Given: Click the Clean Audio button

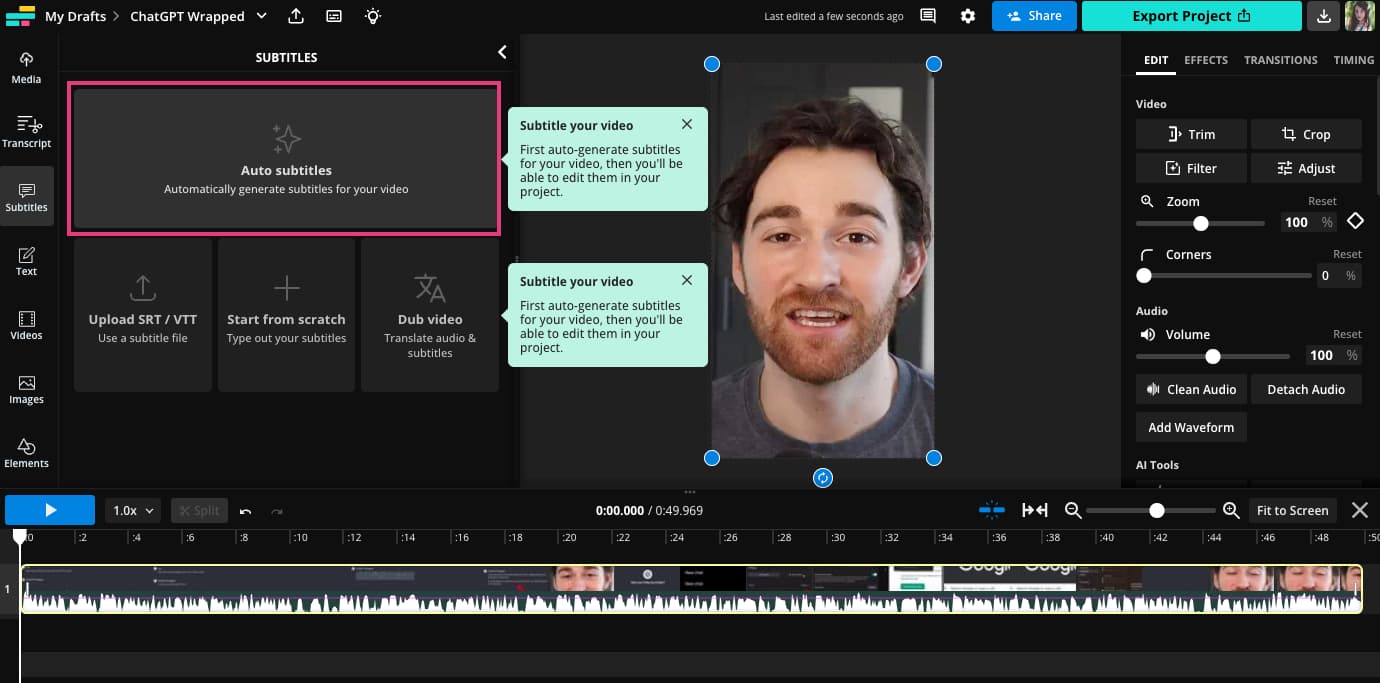Looking at the screenshot, I should coord(1191,389).
